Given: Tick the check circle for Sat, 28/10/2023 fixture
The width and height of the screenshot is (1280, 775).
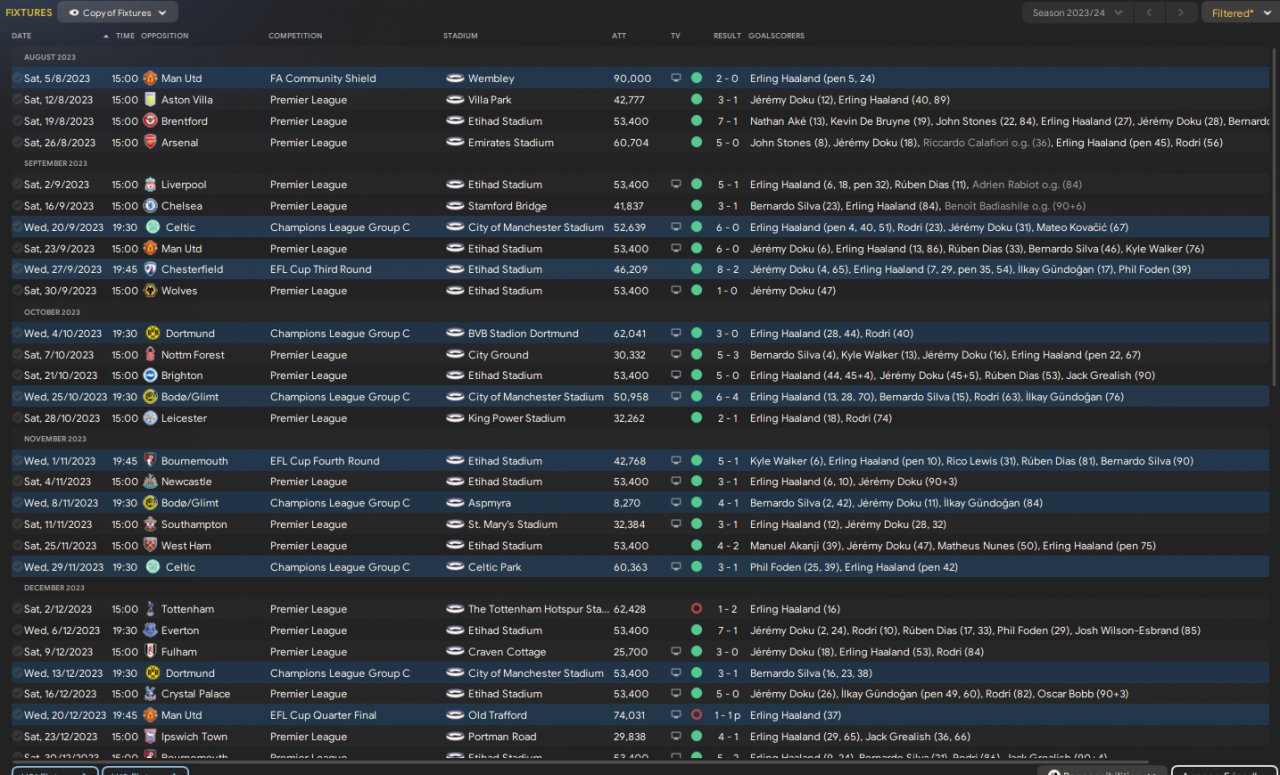Looking at the screenshot, I should point(17,418).
